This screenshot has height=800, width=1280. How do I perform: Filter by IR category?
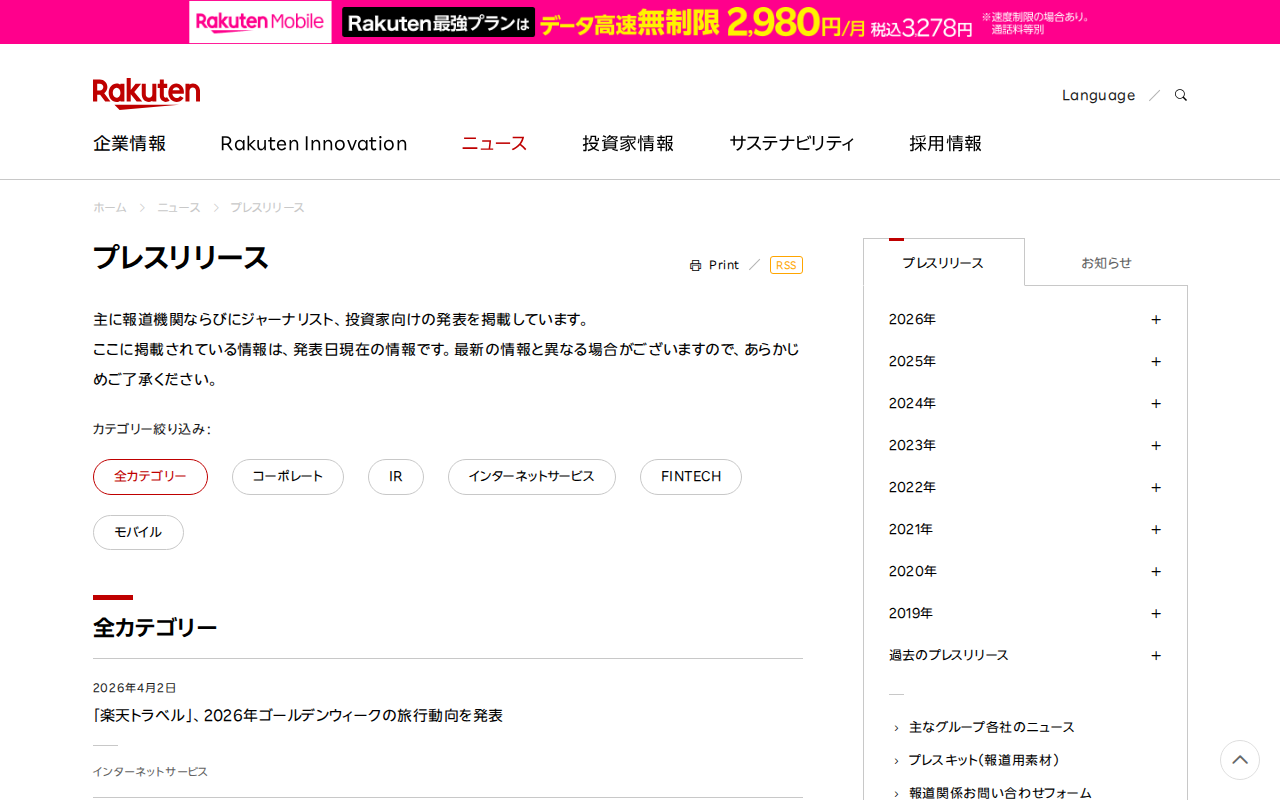click(x=396, y=477)
